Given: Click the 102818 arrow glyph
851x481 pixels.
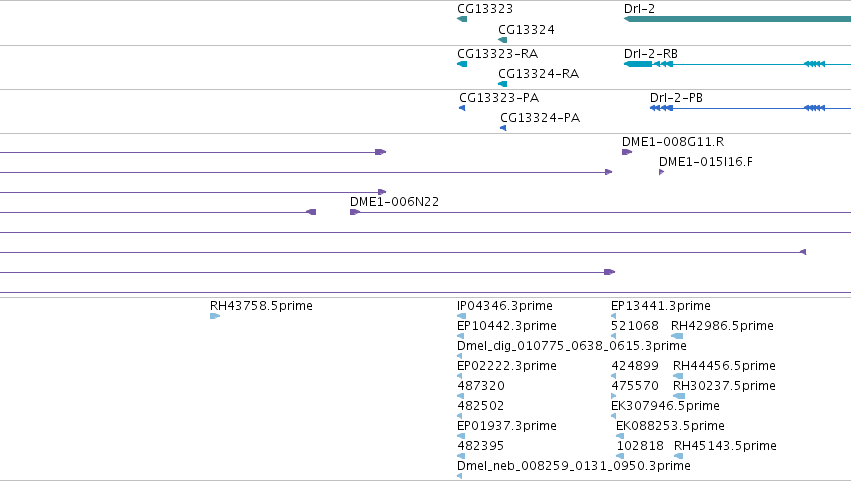Looking at the screenshot, I should [620, 456].
